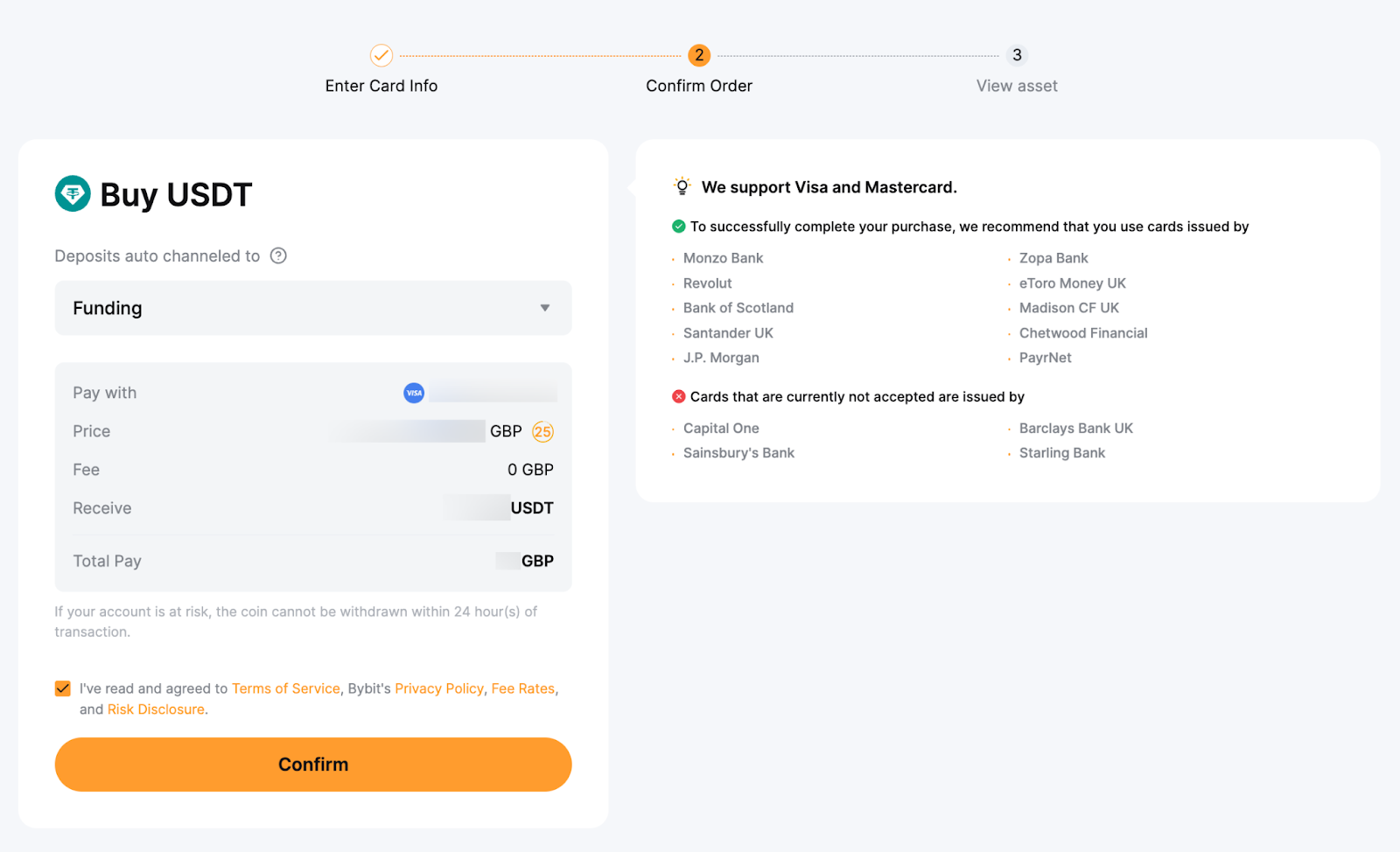Click the dropdown arrow in Funding selector
1400x852 pixels.
click(x=544, y=308)
